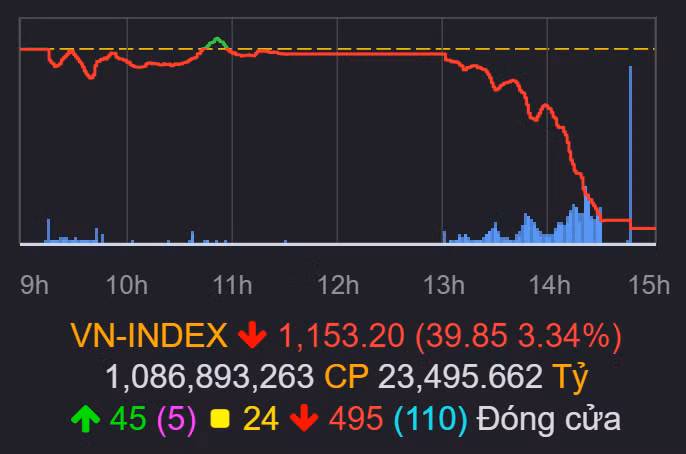Click the red down arrow beside VN-INDEX
The width and height of the screenshot is (686, 454).
tap(252, 335)
